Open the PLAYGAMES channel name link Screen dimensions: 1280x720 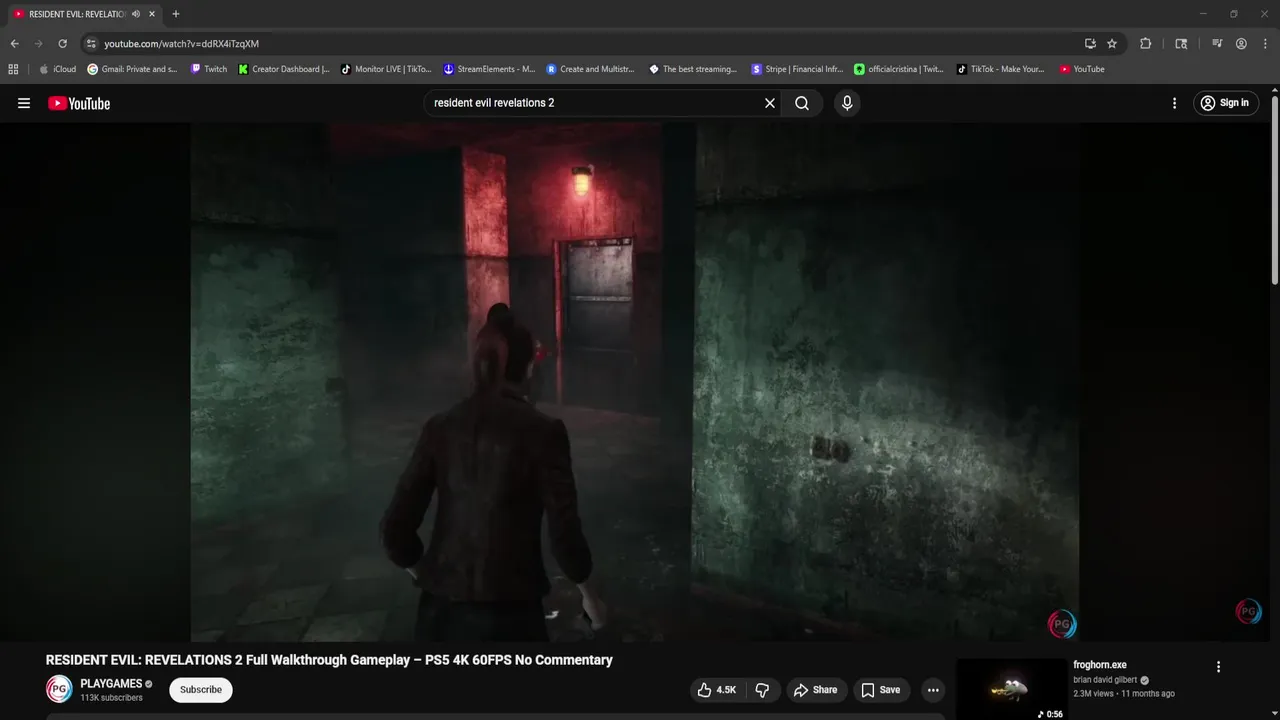(x=111, y=684)
